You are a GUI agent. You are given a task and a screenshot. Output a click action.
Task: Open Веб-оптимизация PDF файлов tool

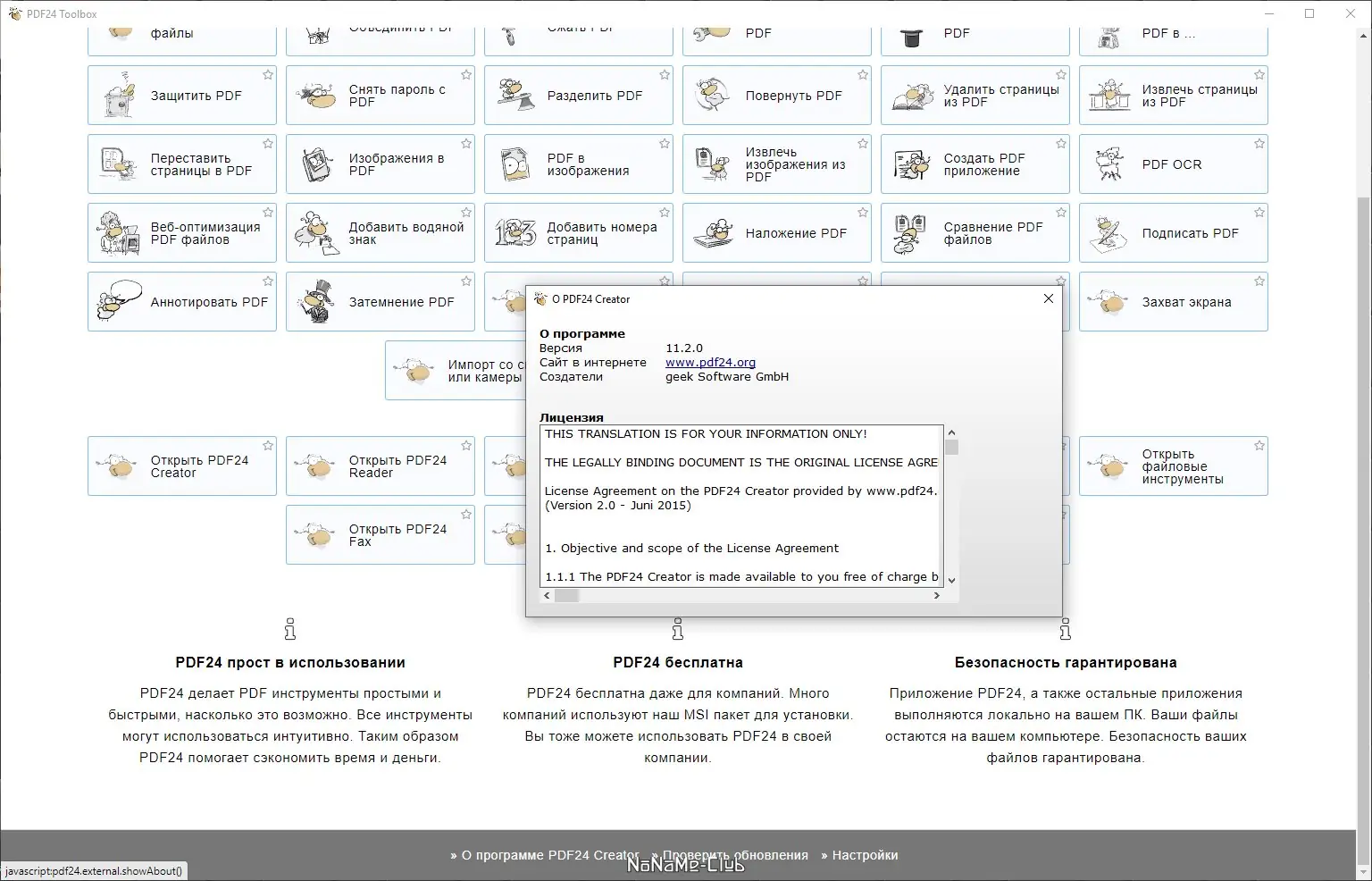pos(182,233)
